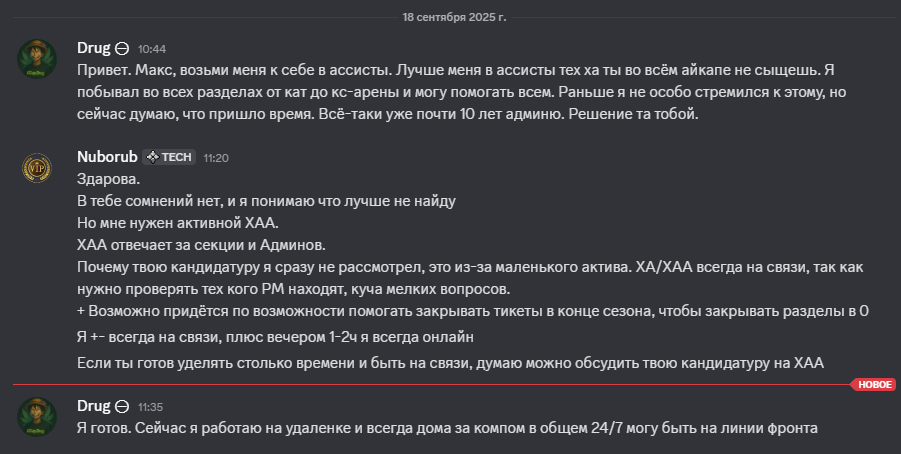Select the reply starting with Я готов

click(447, 428)
